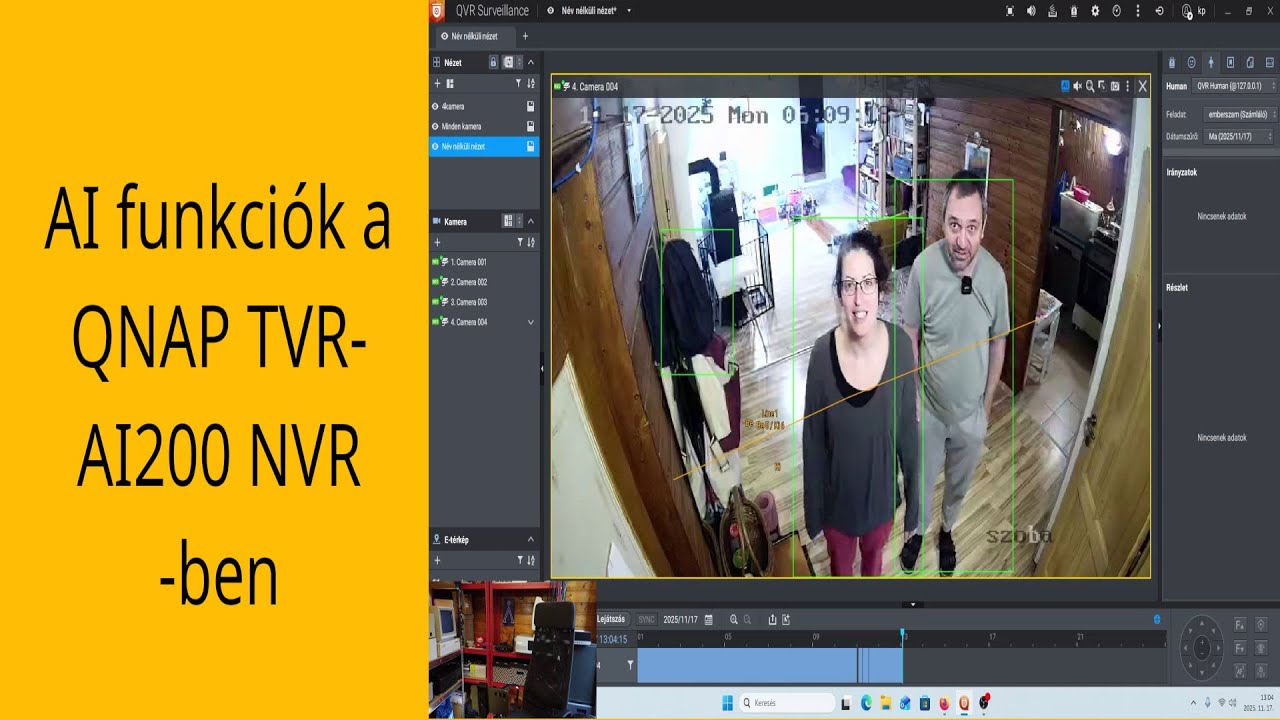The width and height of the screenshot is (1280, 720).
Task: Open File Explorer from taskbar
Action: pos(885,703)
